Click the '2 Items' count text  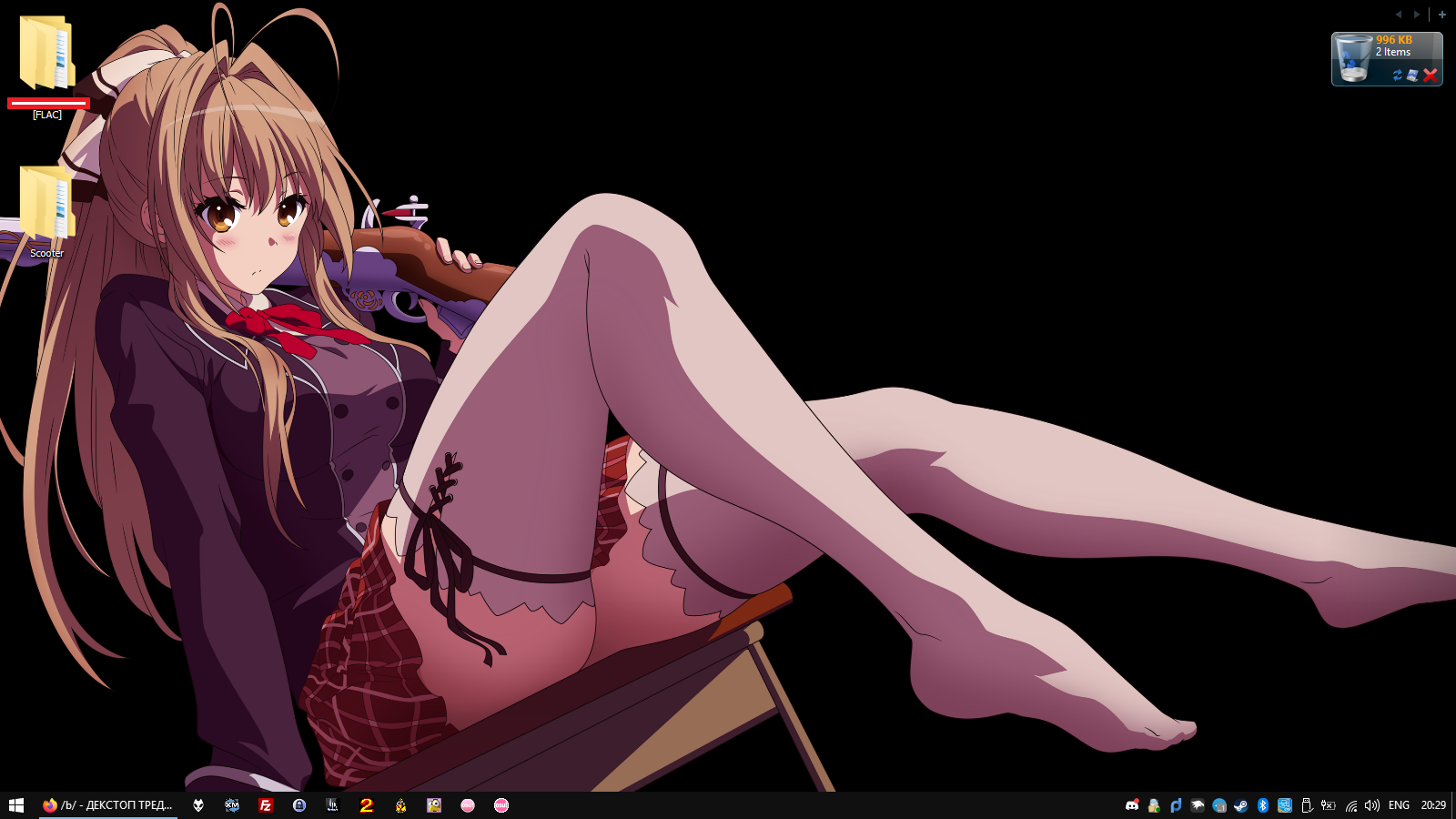(x=1393, y=52)
